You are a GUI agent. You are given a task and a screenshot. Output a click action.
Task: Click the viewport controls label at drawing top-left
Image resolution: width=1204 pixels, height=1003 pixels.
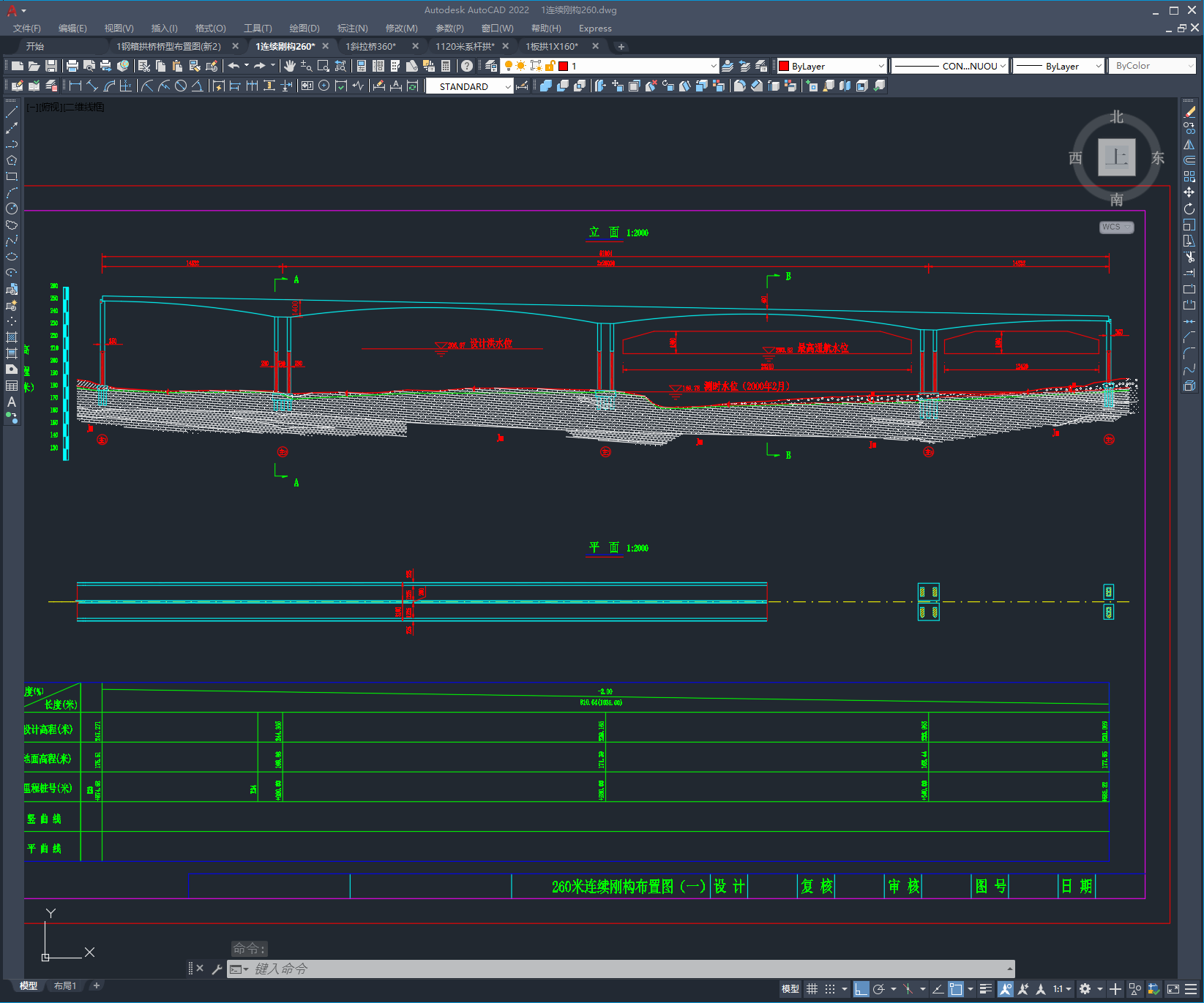[66, 107]
